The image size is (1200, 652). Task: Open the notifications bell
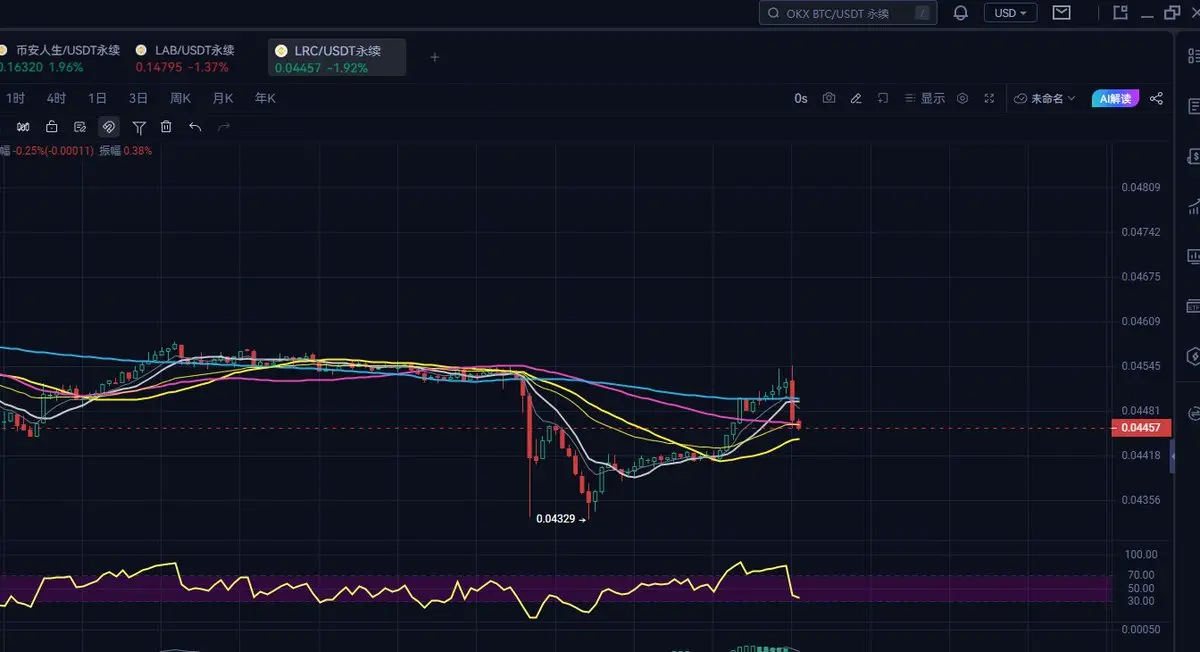point(961,13)
